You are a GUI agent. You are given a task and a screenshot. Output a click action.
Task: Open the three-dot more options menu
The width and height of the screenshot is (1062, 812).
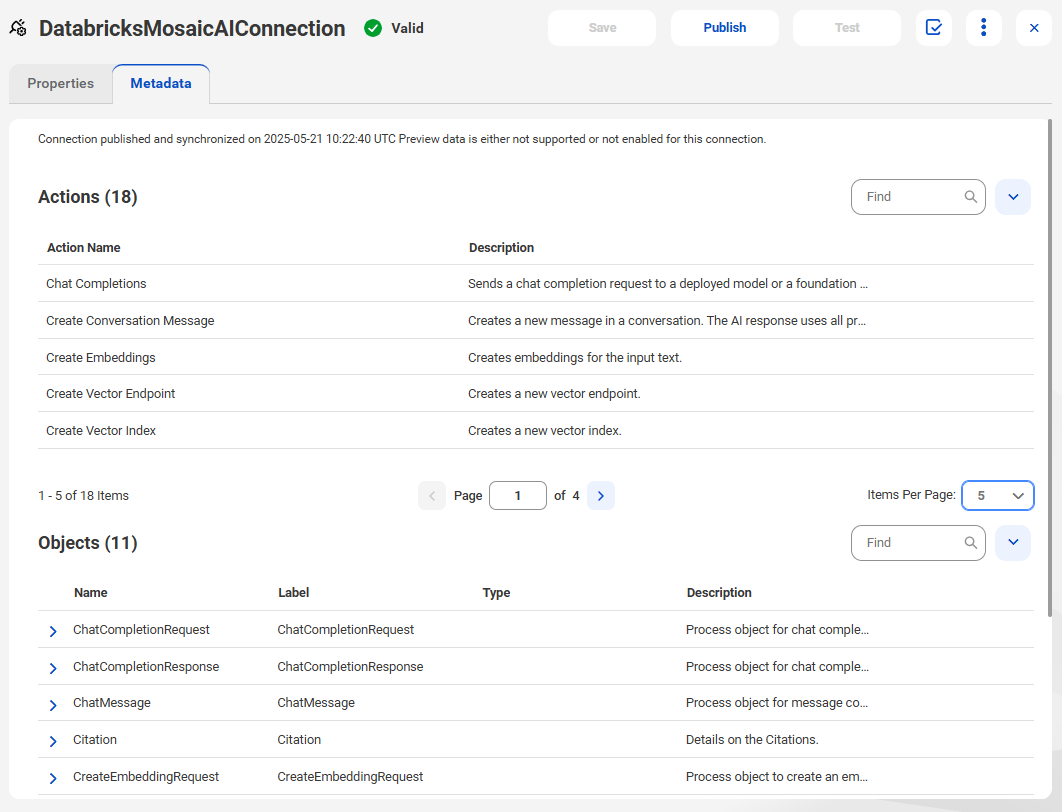pos(983,28)
